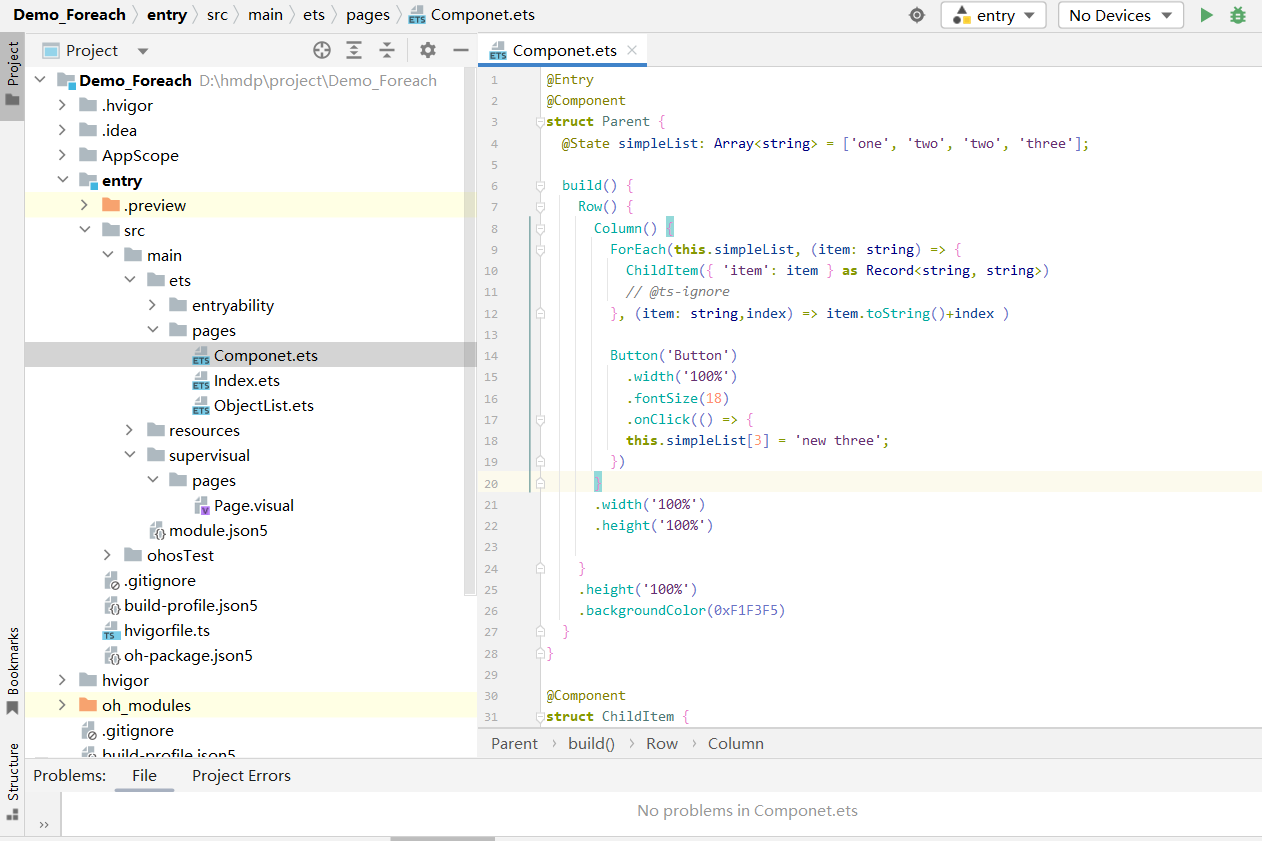Click Collapse All in Project panel
Screen dimensions: 1262x841
click(x=387, y=50)
